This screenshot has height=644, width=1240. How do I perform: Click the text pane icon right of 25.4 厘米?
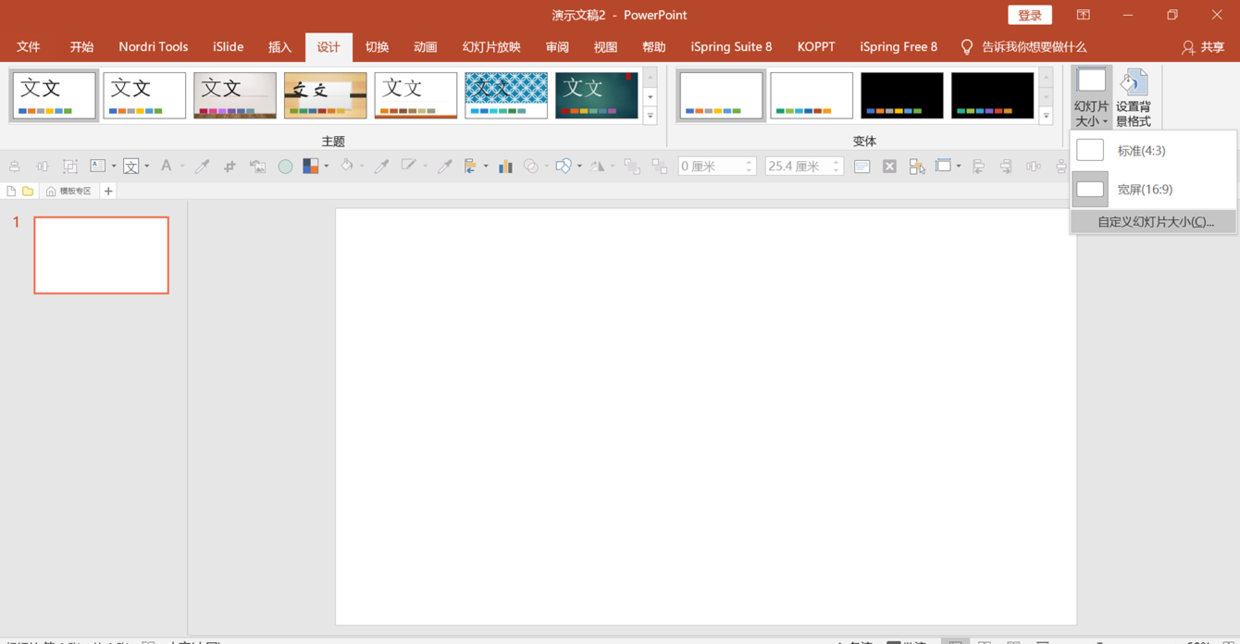point(862,166)
